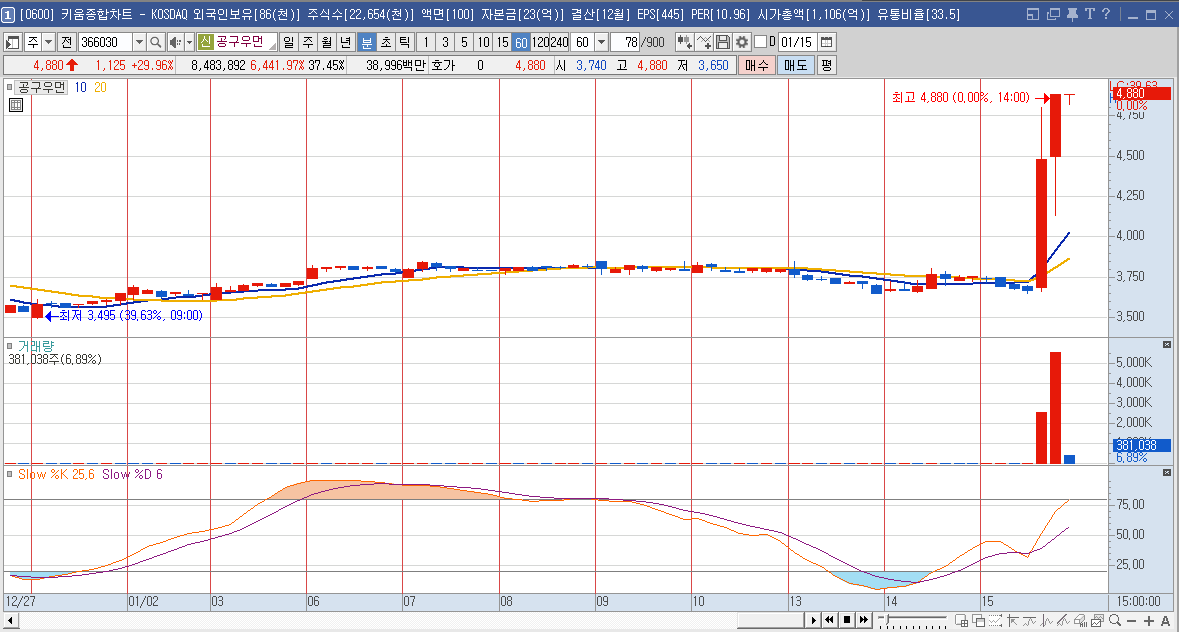Viewport: 1179px width, 632px height.
Task: Close the Slow stochastic panel x button
Action: pyautogui.click(x=1167, y=473)
